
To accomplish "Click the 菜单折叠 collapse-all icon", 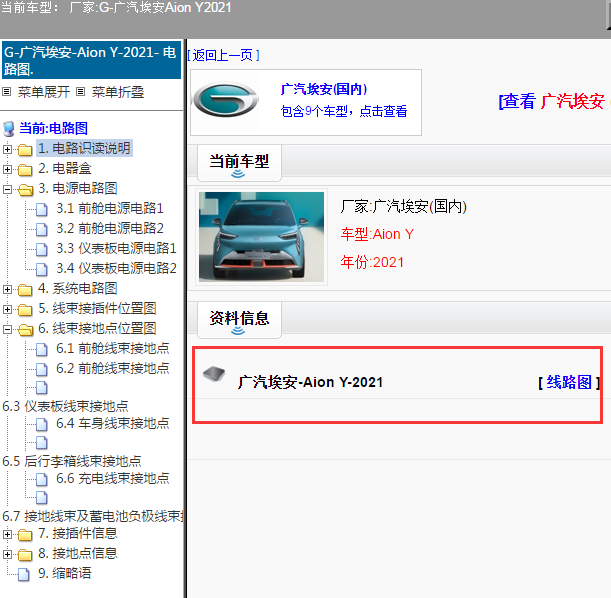I will click(80, 92).
